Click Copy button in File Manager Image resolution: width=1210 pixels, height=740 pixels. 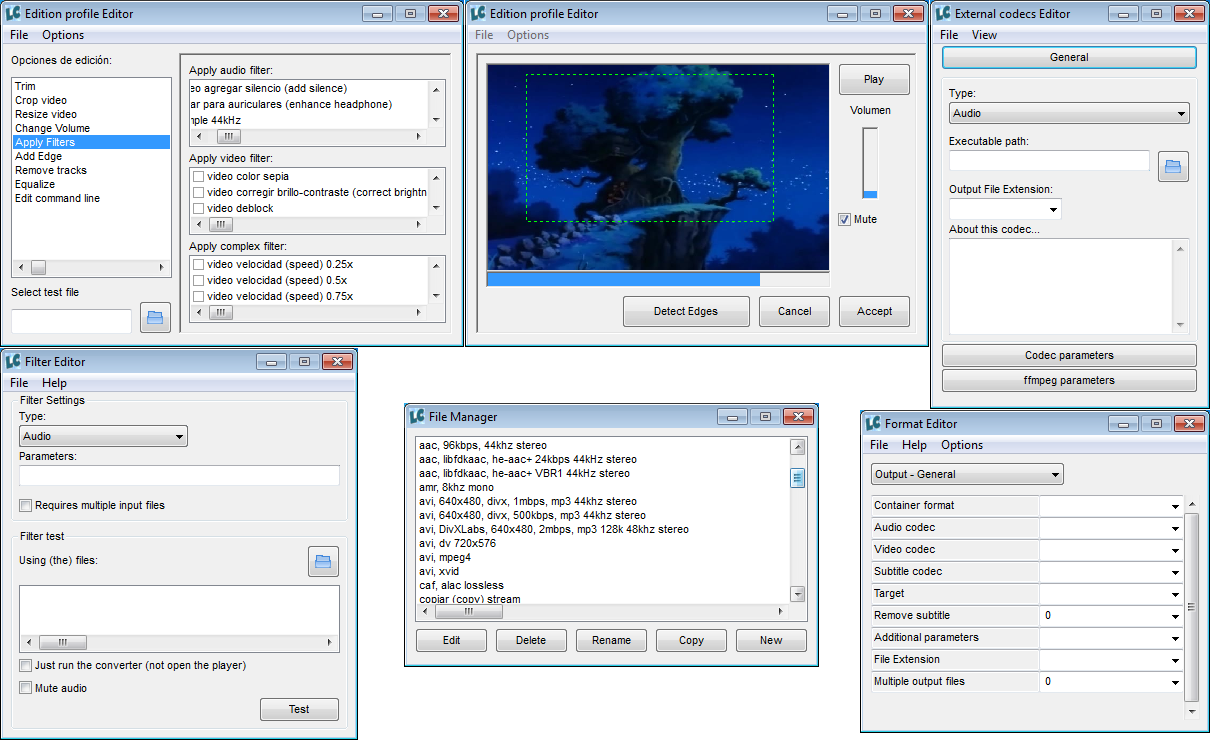pos(691,640)
